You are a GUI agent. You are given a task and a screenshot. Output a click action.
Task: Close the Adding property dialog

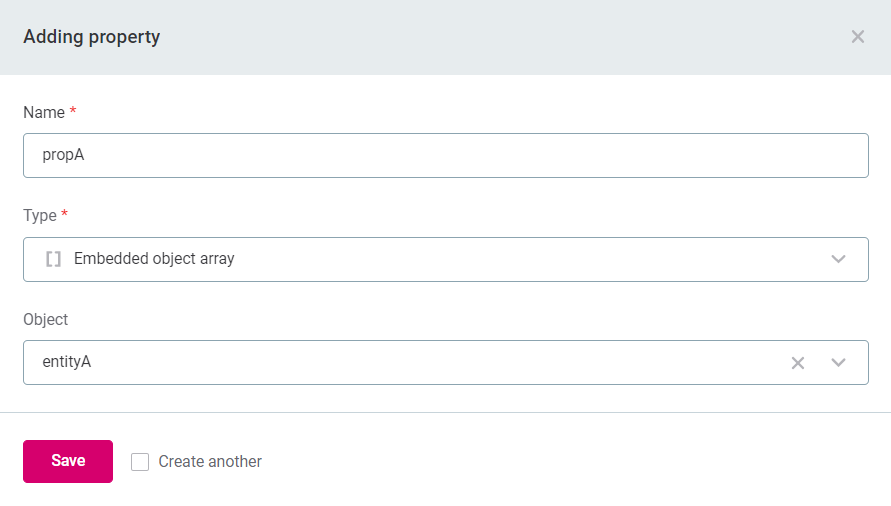coord(857,37)
